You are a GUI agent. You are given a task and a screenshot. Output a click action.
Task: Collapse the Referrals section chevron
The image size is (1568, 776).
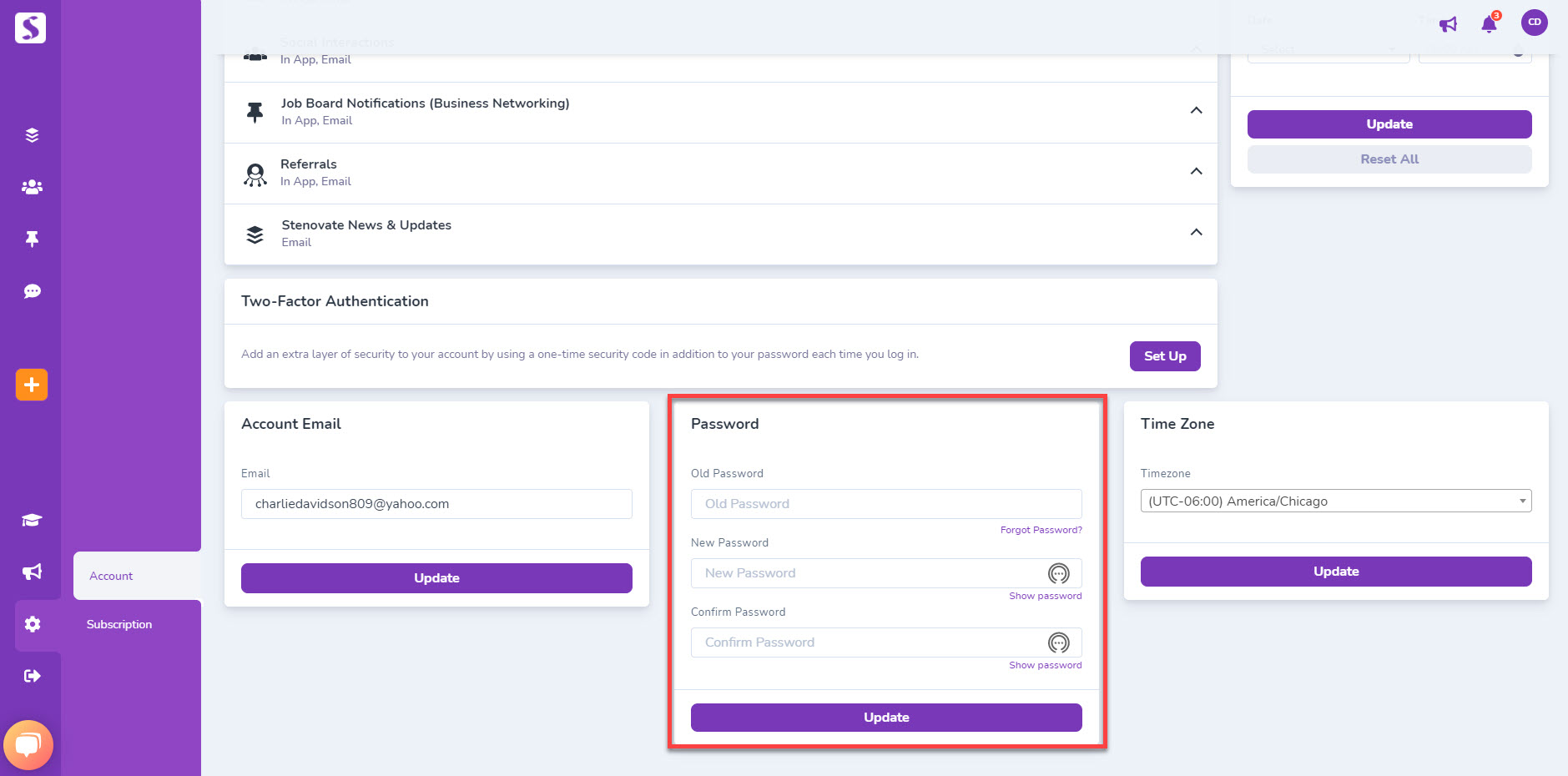[1196, 171]
